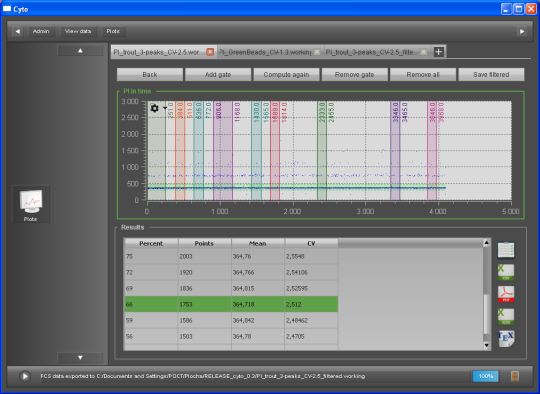Select the highlighted green row with percent 66
Viewport: 540px width, 394px height.
pyautogui.click(x=231, y=304)
